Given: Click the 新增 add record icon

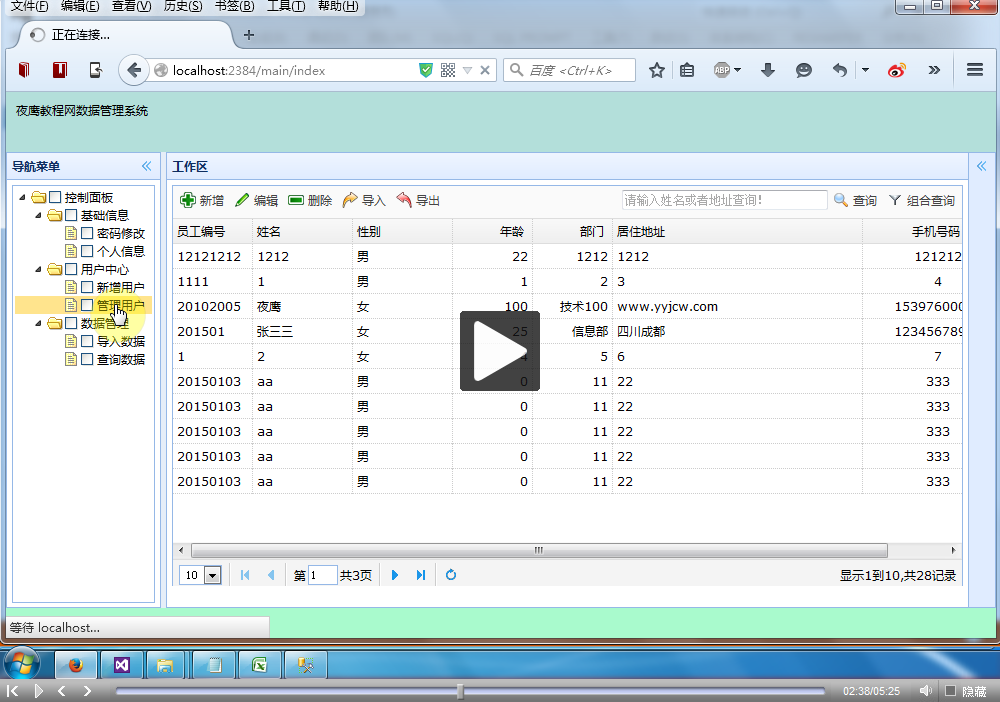Looking at the screenshot, I should (x=188, y=200).
